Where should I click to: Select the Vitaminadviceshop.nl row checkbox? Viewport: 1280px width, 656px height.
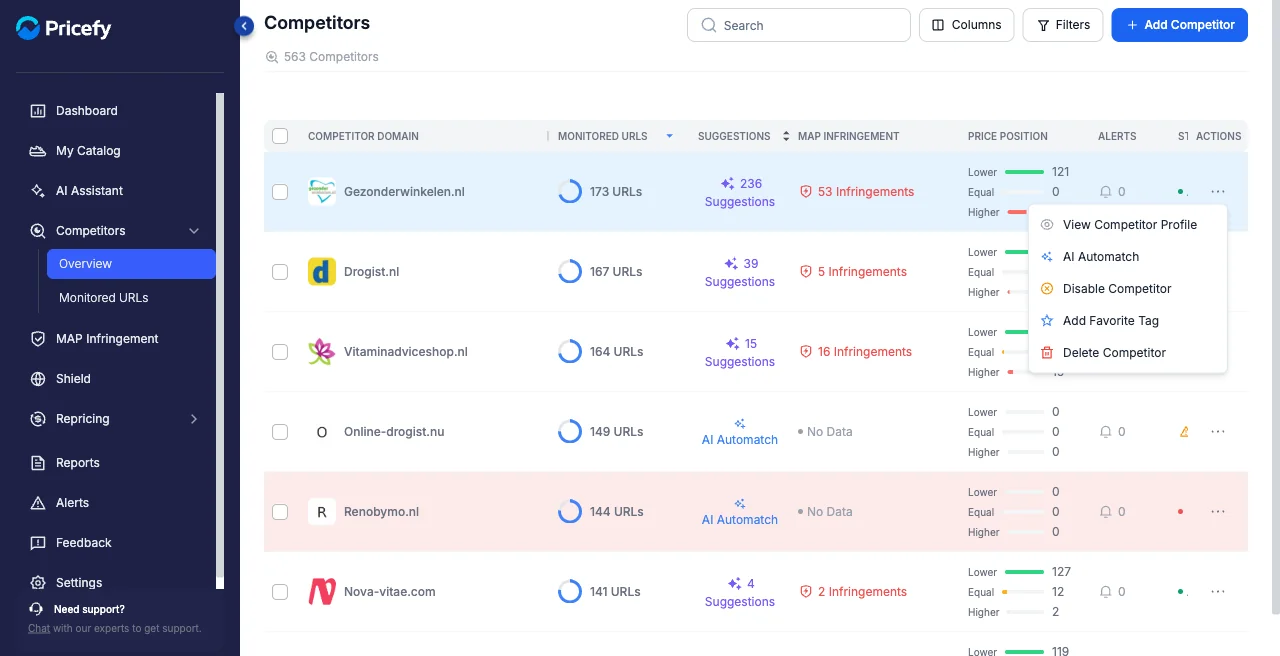[280, 352]
